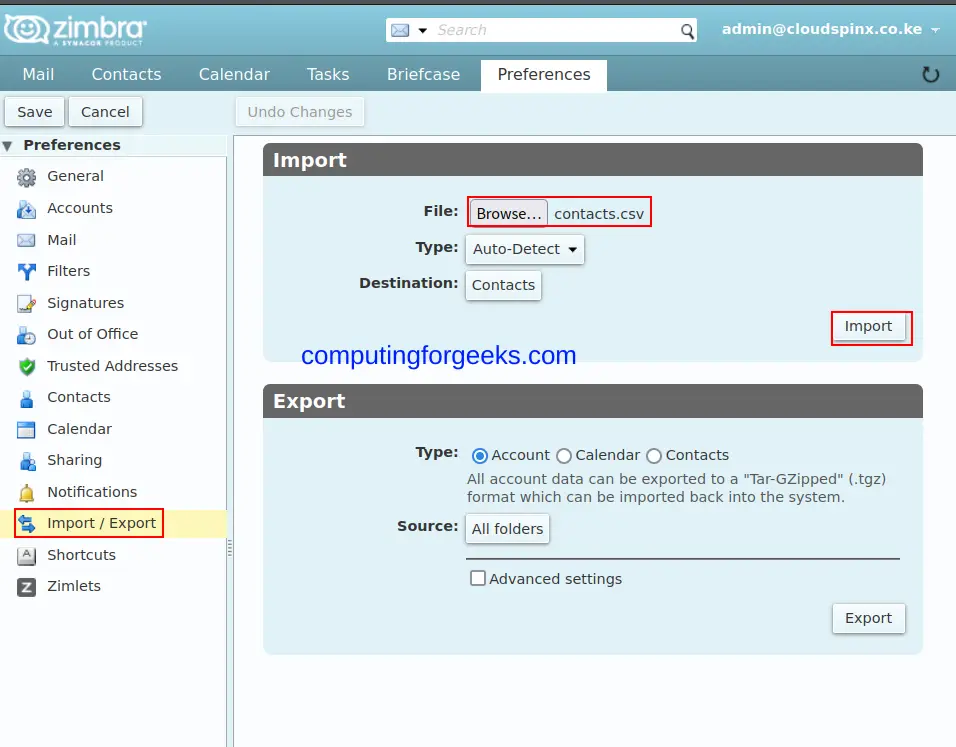This screenshot has width=956, height=747.
Task: Click the Accounts icon in the sidebar
Action: [x=26, y=209]
